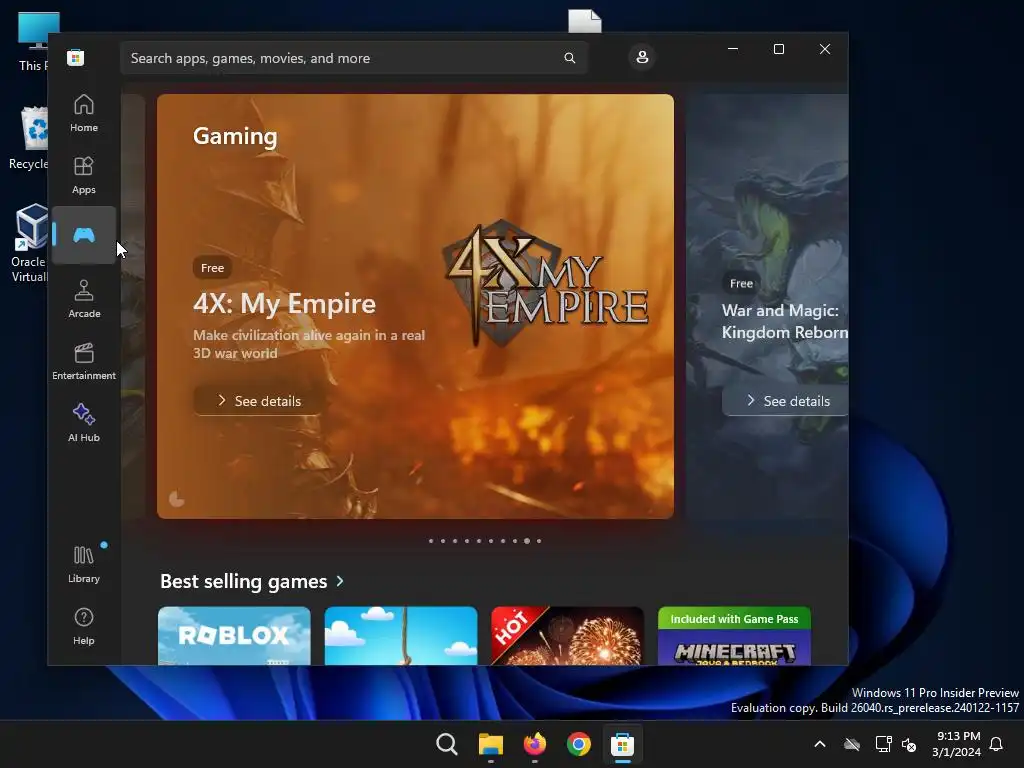Select the Recycle Bin desktop icon
Viewport: 1024px width, 768px height.
click(x=29, y=138)
